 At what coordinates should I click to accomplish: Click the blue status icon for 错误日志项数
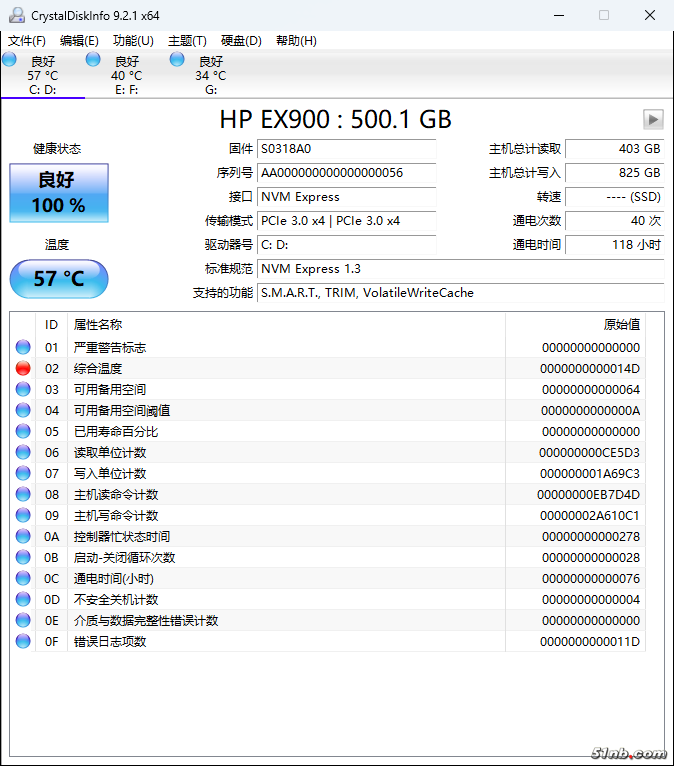(23, 641)
